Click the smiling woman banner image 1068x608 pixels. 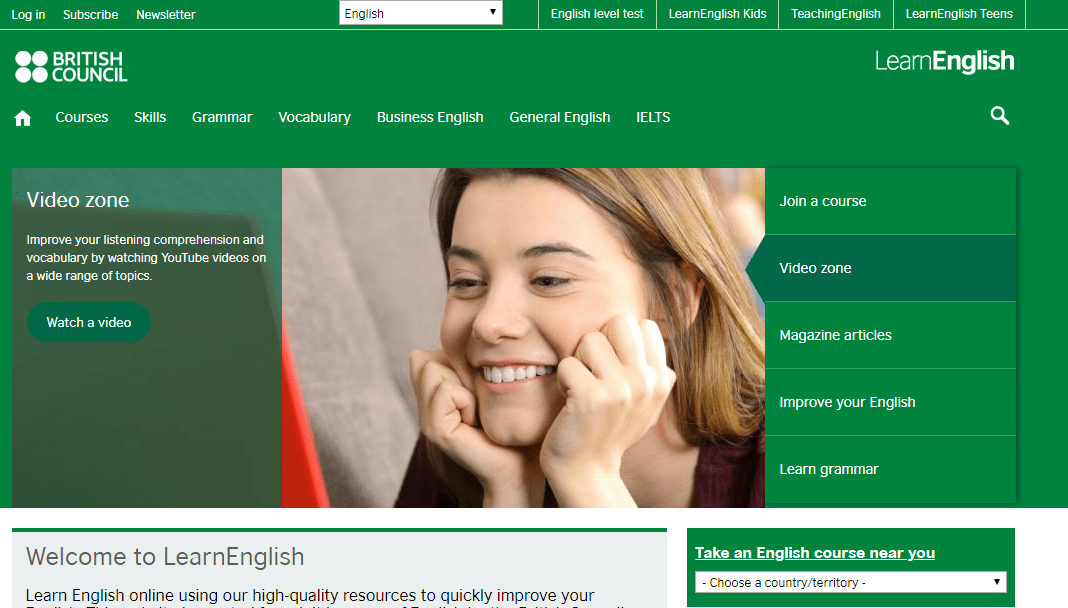[x=523, y=338]
